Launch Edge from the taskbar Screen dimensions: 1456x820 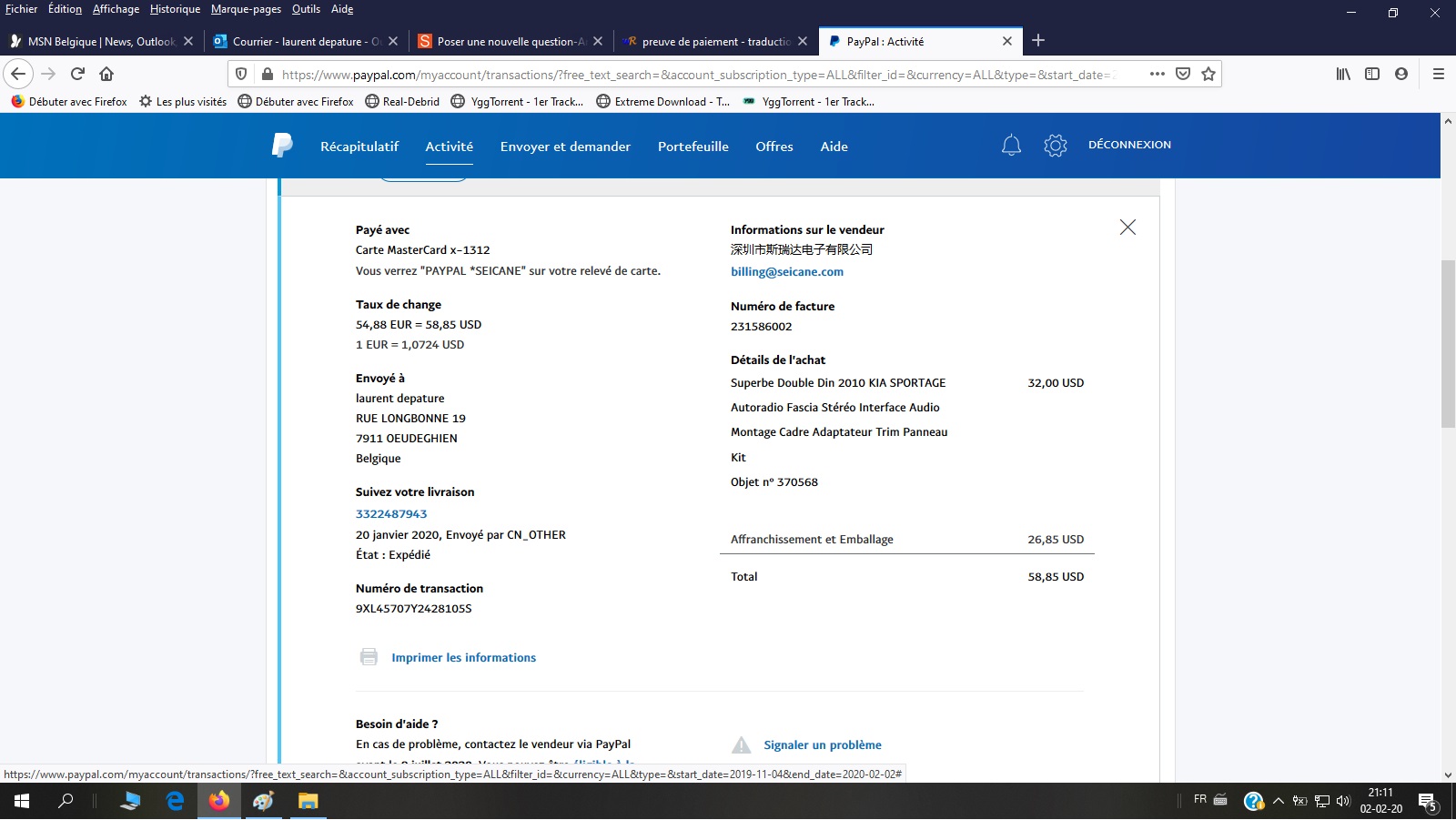click(175, 801)
